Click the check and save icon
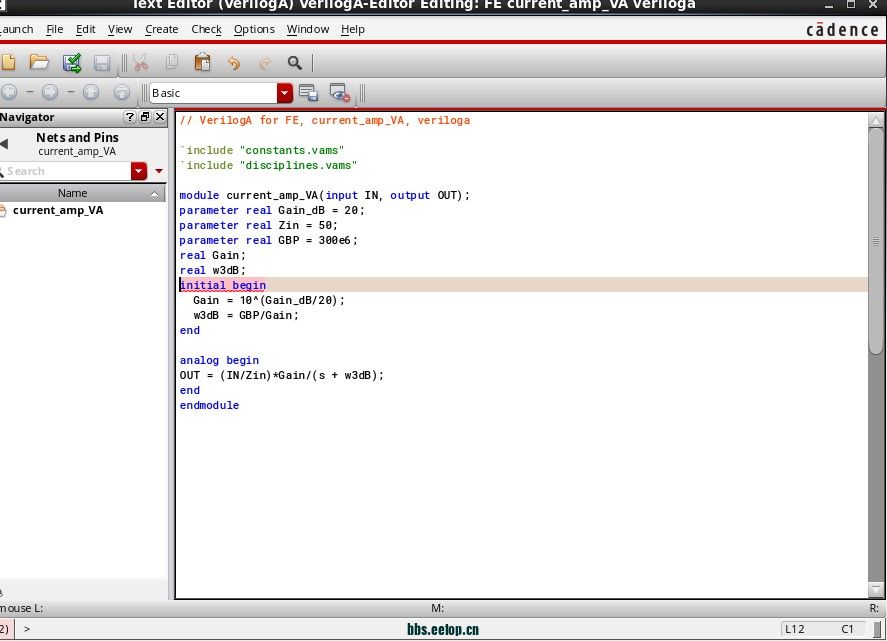Viewport: 887px width, 641px height. coord(72,63)
